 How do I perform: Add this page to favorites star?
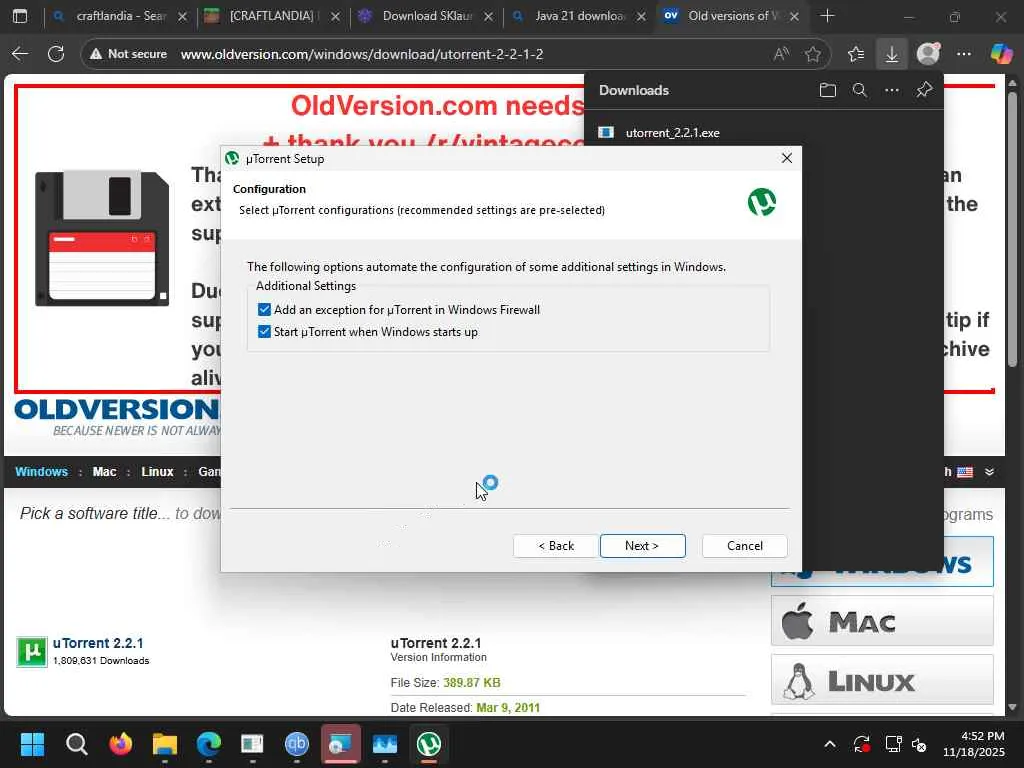tap(812, 54)
